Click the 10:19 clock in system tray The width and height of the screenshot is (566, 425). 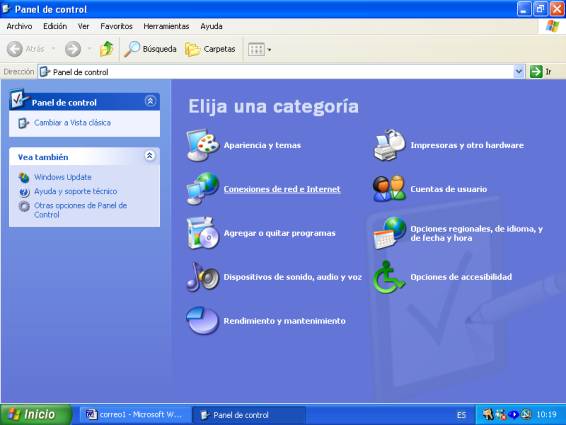546,415
